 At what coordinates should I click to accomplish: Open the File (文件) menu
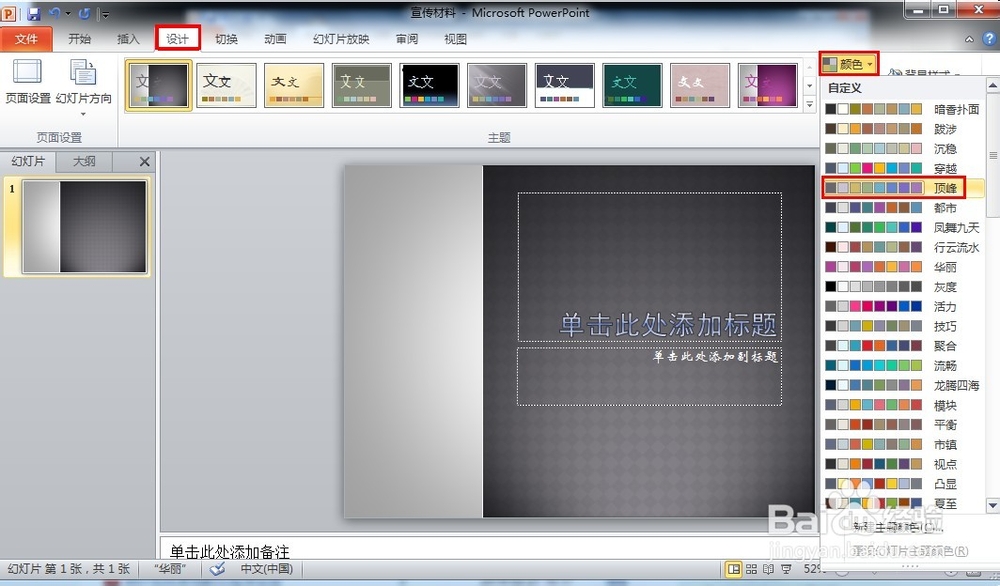26,39
